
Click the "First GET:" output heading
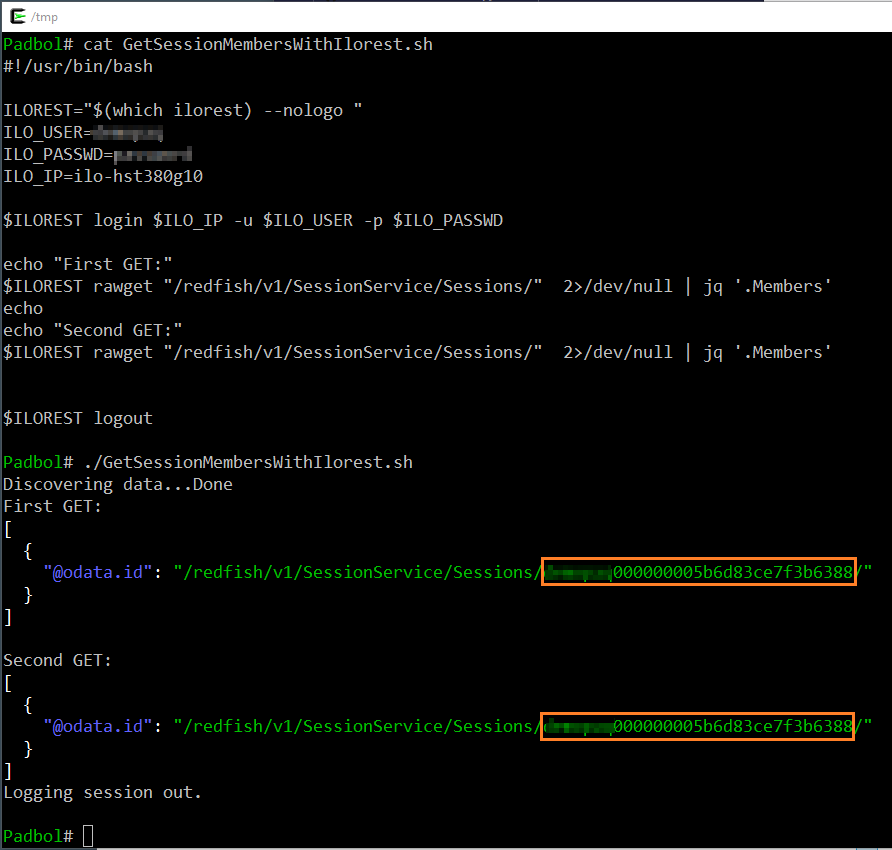[53, 506]
